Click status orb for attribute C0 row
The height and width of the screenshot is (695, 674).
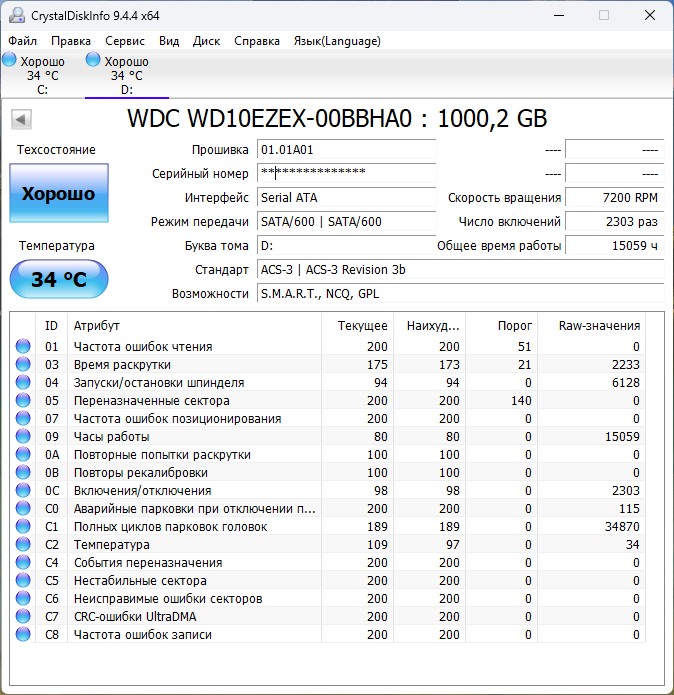[23, 508]
